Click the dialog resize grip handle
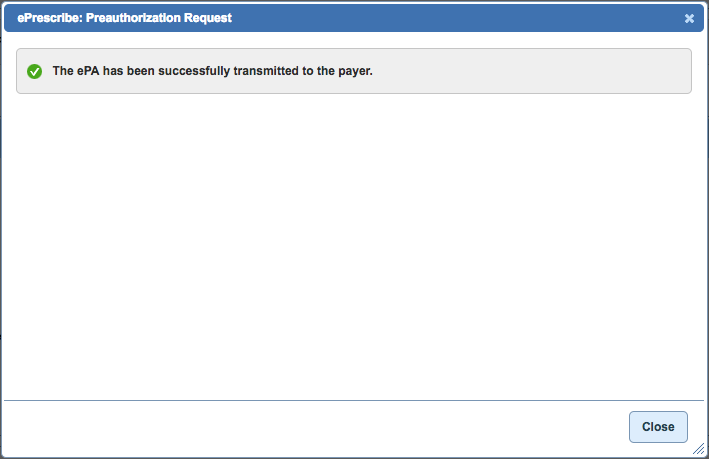The height and width of the screenshot is (459, 709). 699,449
